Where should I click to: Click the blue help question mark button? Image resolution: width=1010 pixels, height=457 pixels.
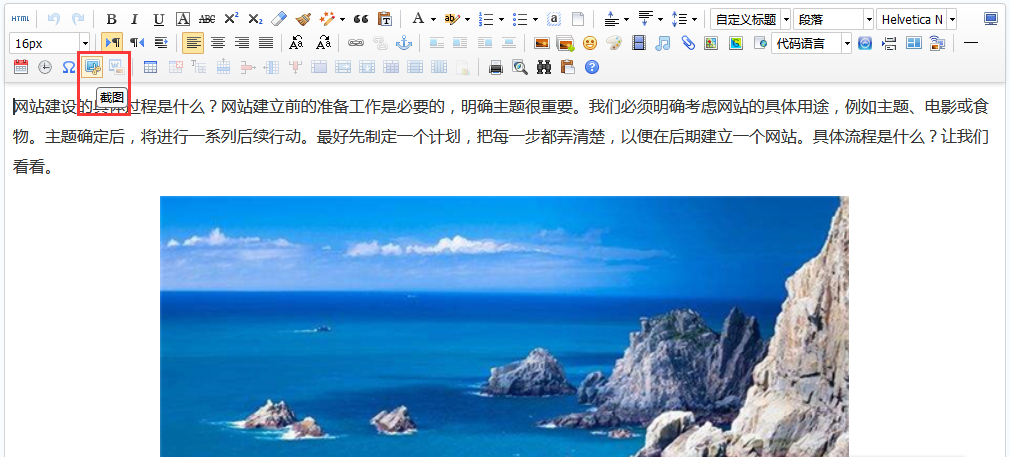592,67
